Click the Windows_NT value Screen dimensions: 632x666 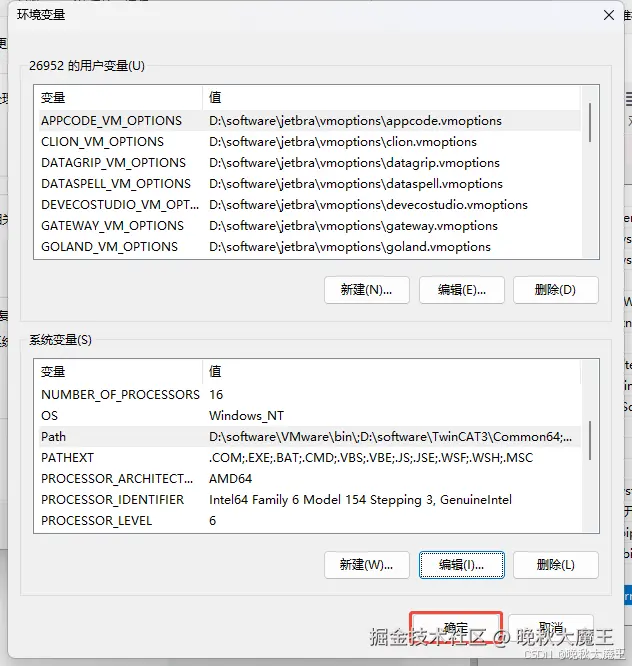(246, 416)
